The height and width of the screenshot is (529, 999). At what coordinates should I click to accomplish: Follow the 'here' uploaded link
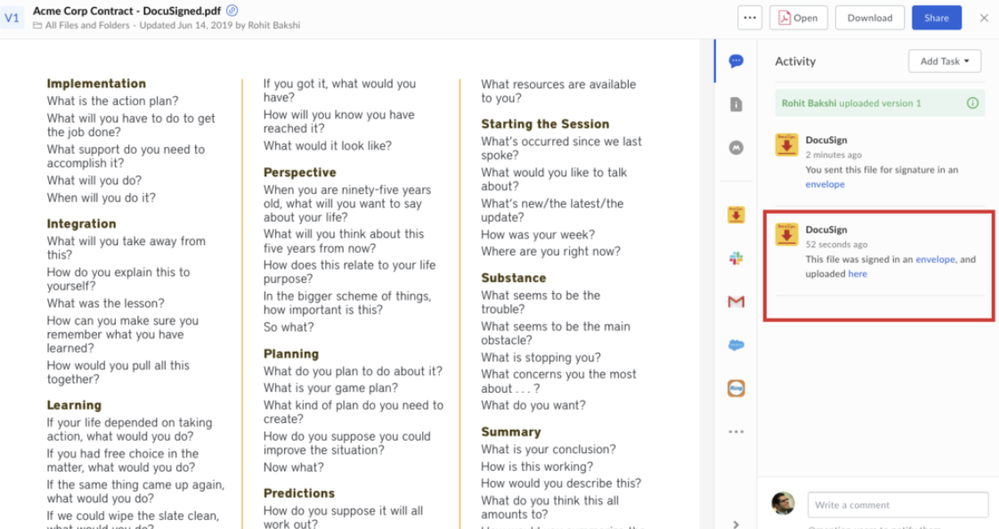[857, 274]
